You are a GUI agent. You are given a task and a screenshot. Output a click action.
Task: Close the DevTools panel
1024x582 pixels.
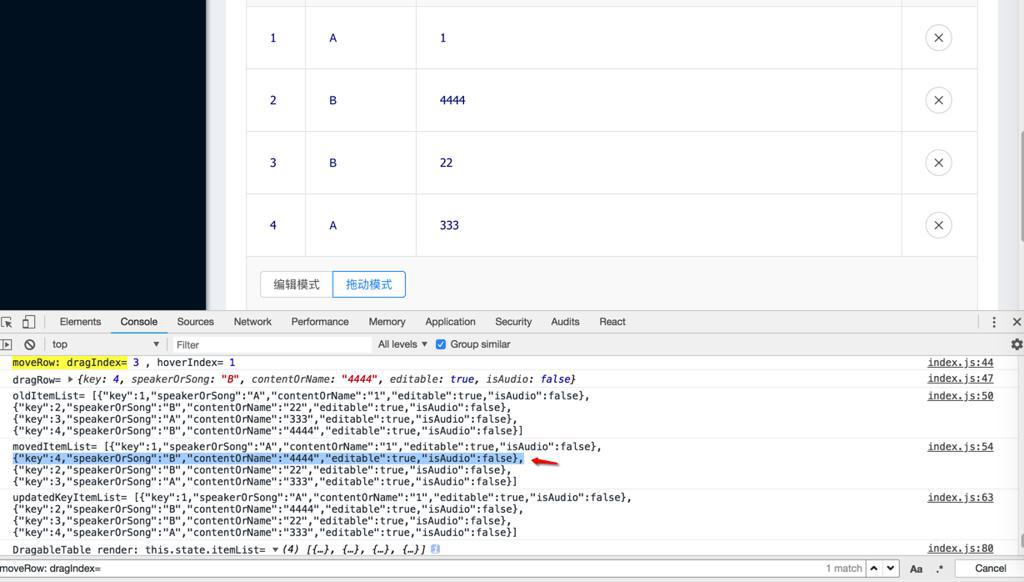[x=1016, y=322]
